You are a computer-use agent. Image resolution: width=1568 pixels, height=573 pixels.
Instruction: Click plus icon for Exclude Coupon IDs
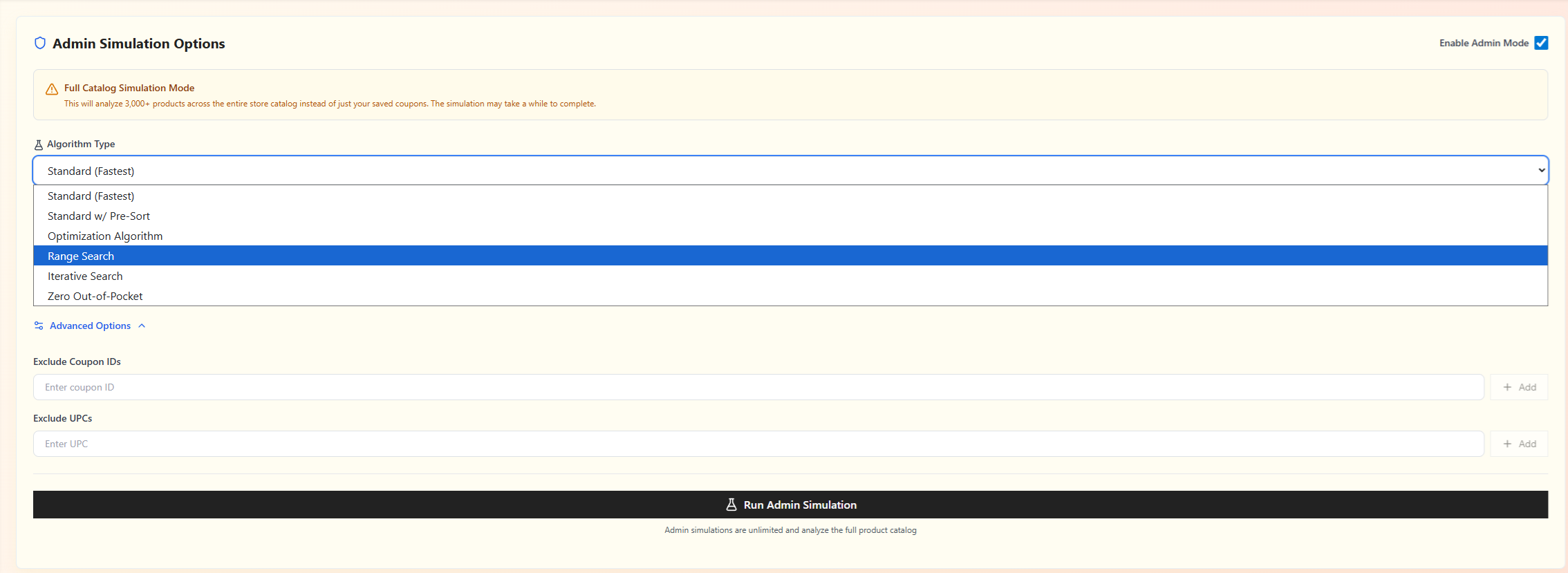[1507, 387]
